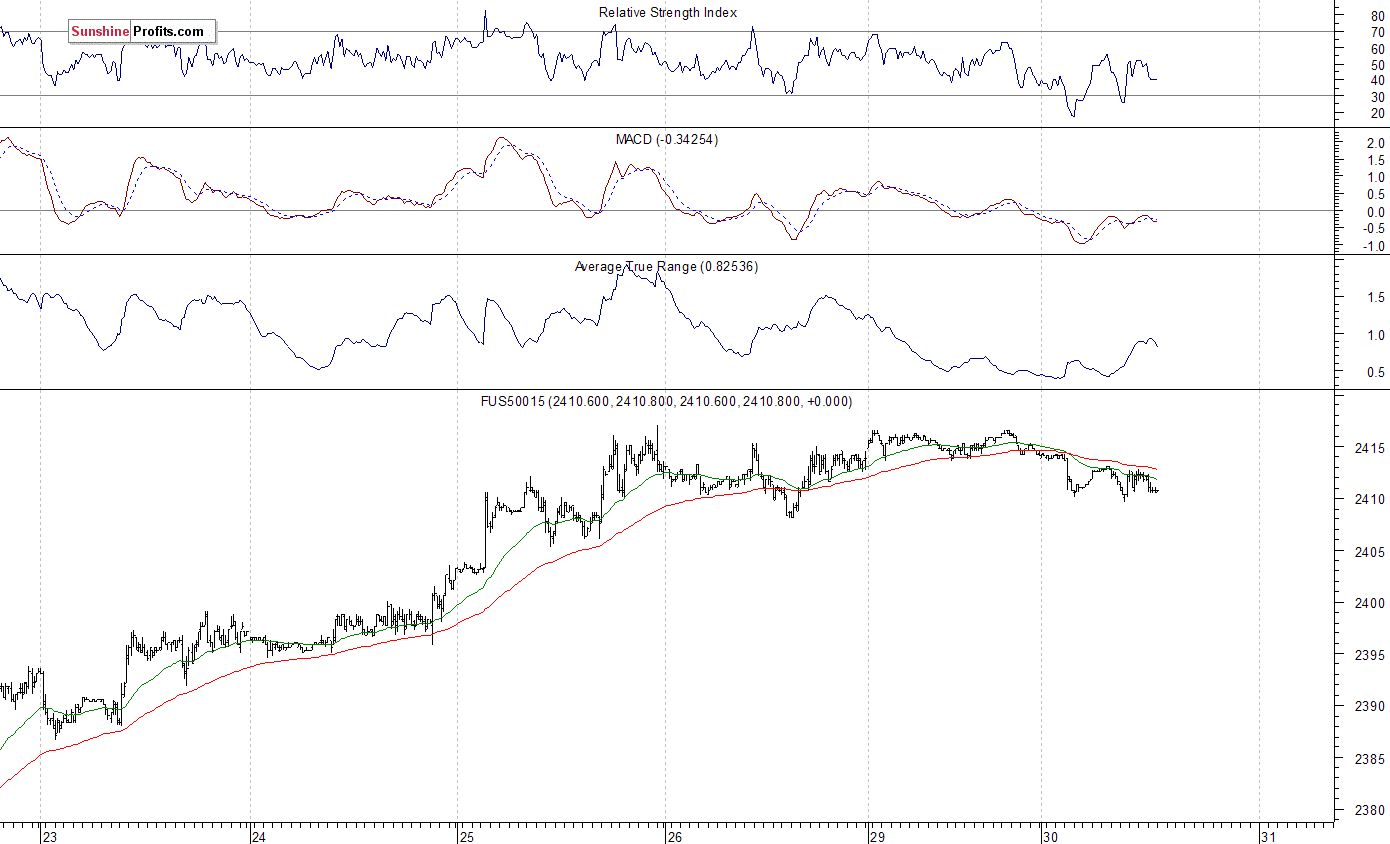Click the 0.0 label on the MACD axis
The image size is (1390, 844).
coord(1376,212)
